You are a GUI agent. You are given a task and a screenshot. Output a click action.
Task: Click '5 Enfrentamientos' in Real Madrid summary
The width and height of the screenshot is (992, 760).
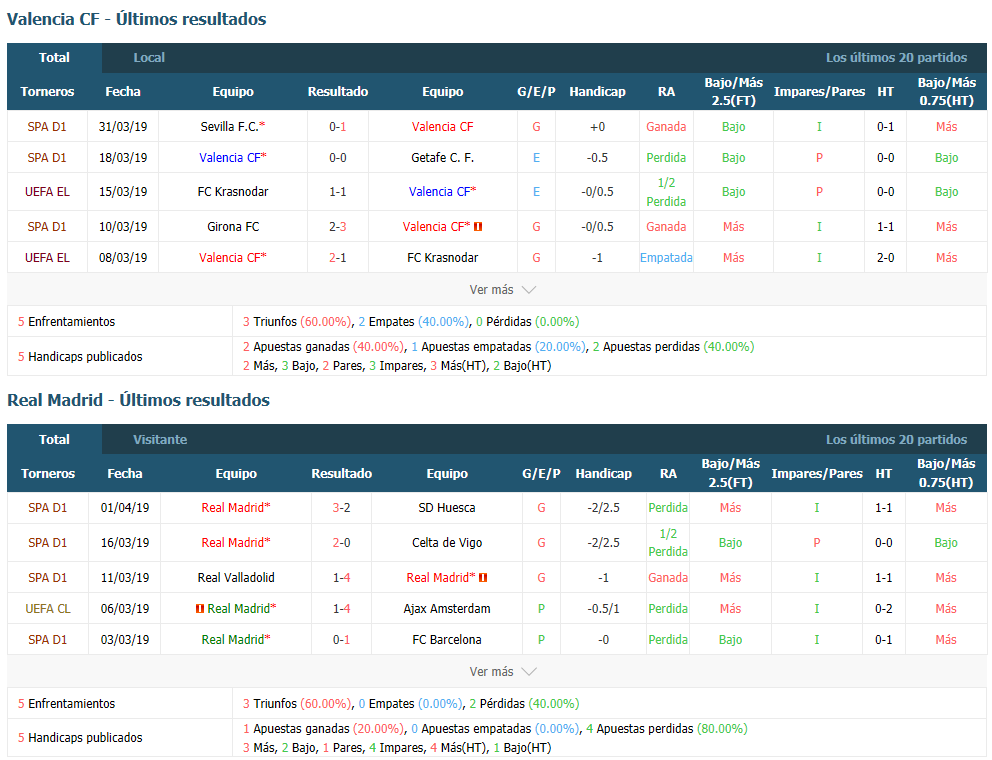coord(66,704)
